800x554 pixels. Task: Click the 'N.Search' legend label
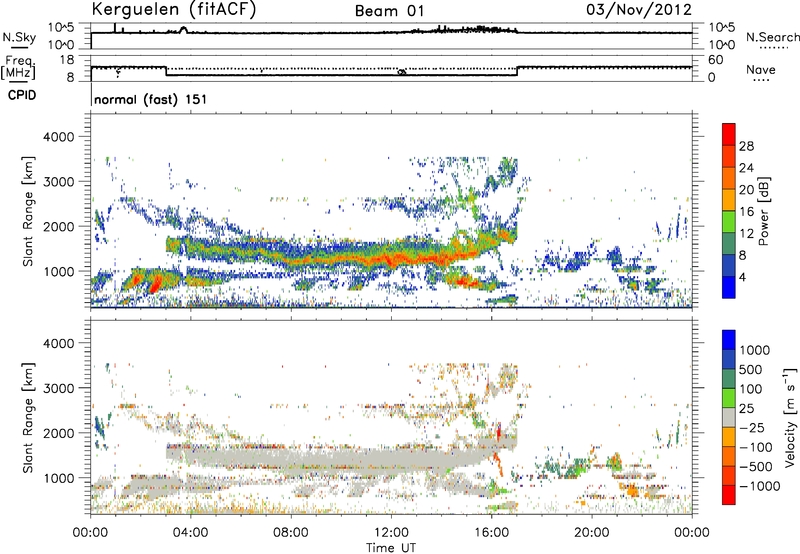[x=772, y=37]
